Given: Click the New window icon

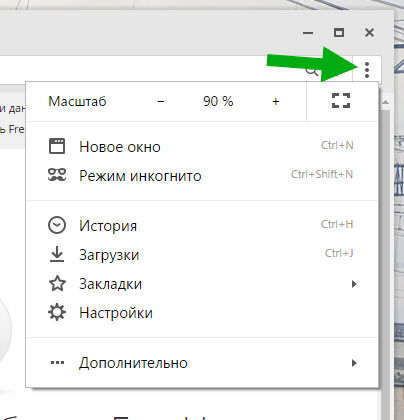Looking at the screenshot, I should pos(57,146).
